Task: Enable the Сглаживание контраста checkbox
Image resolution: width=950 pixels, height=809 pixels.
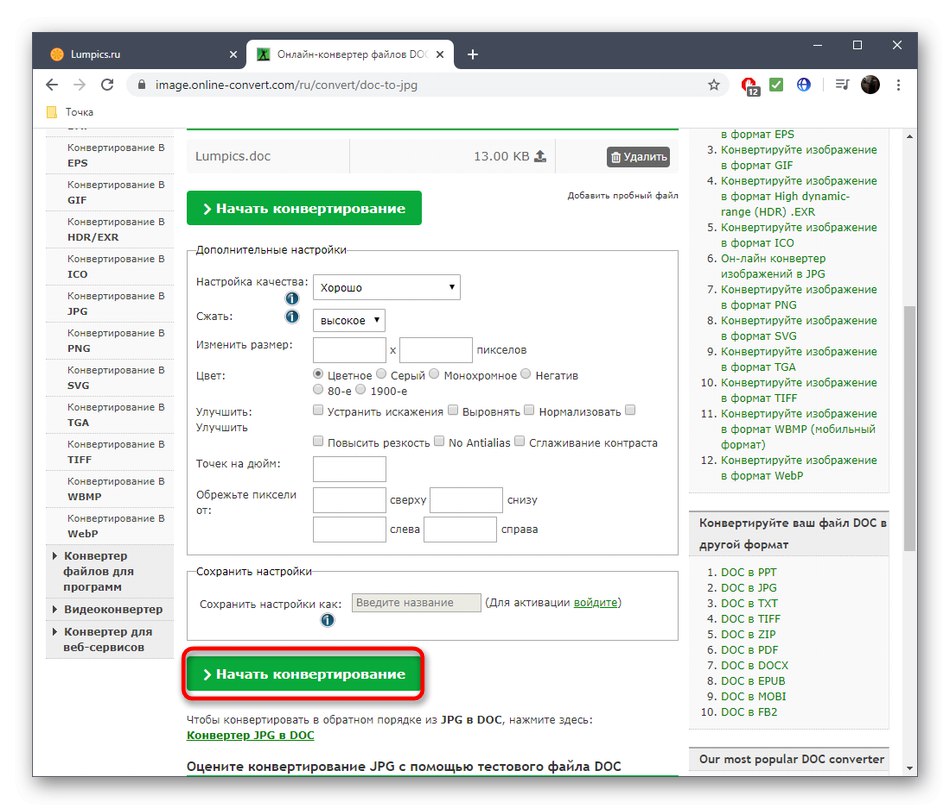Action: 520,441
